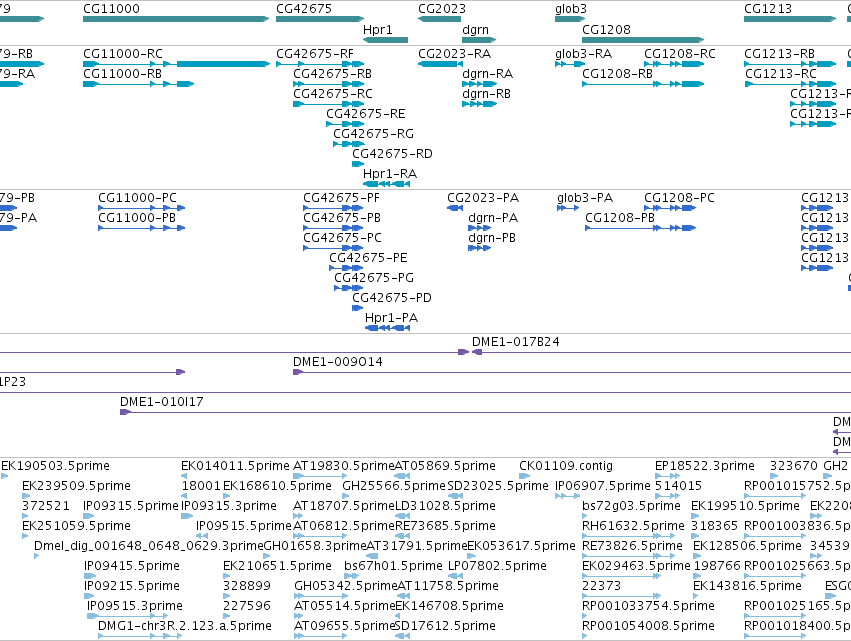
Task: Click BAC clone DME1-010I17
Action: click(485, 412)
